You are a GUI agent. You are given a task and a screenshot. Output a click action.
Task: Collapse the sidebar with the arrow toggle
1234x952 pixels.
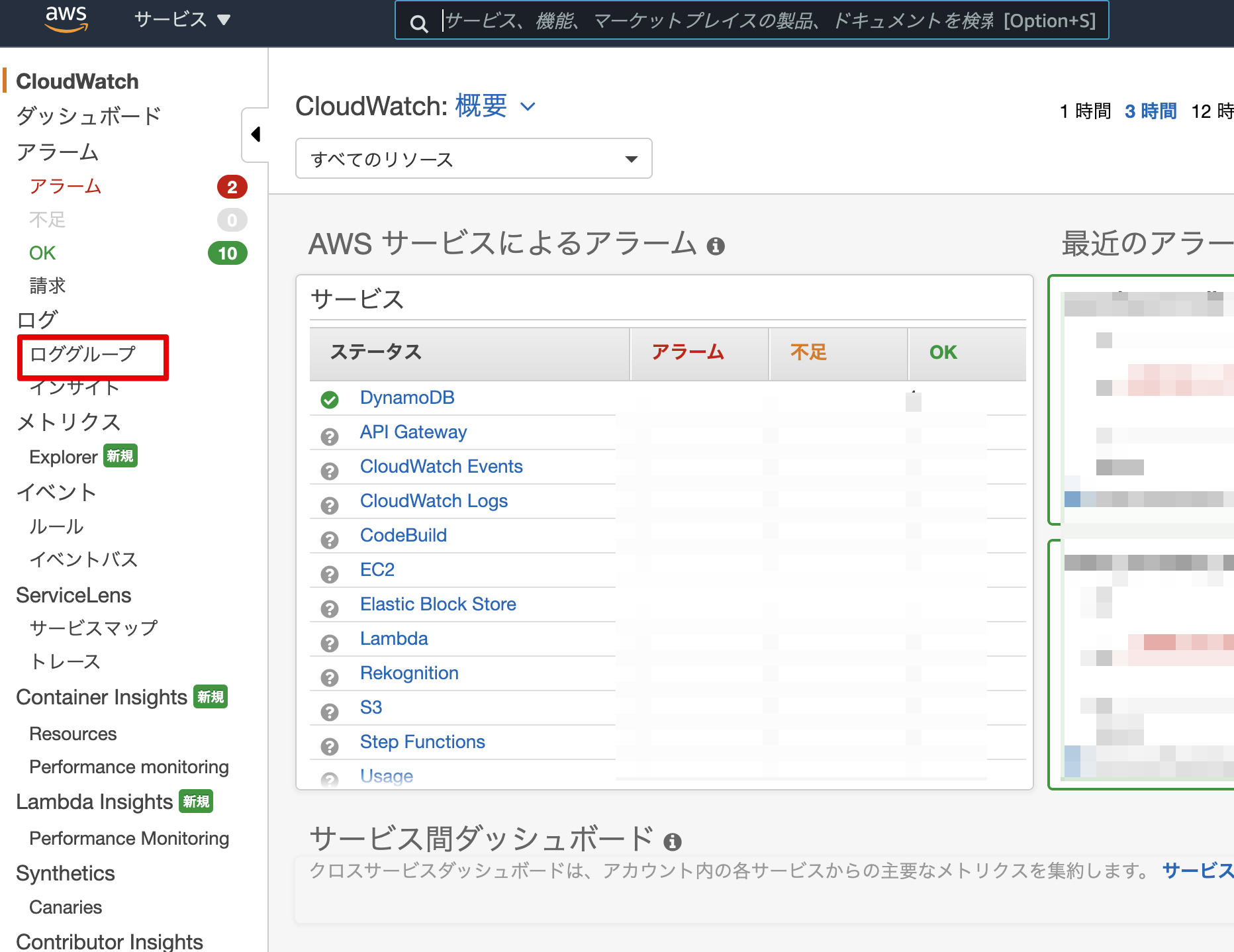256,134
